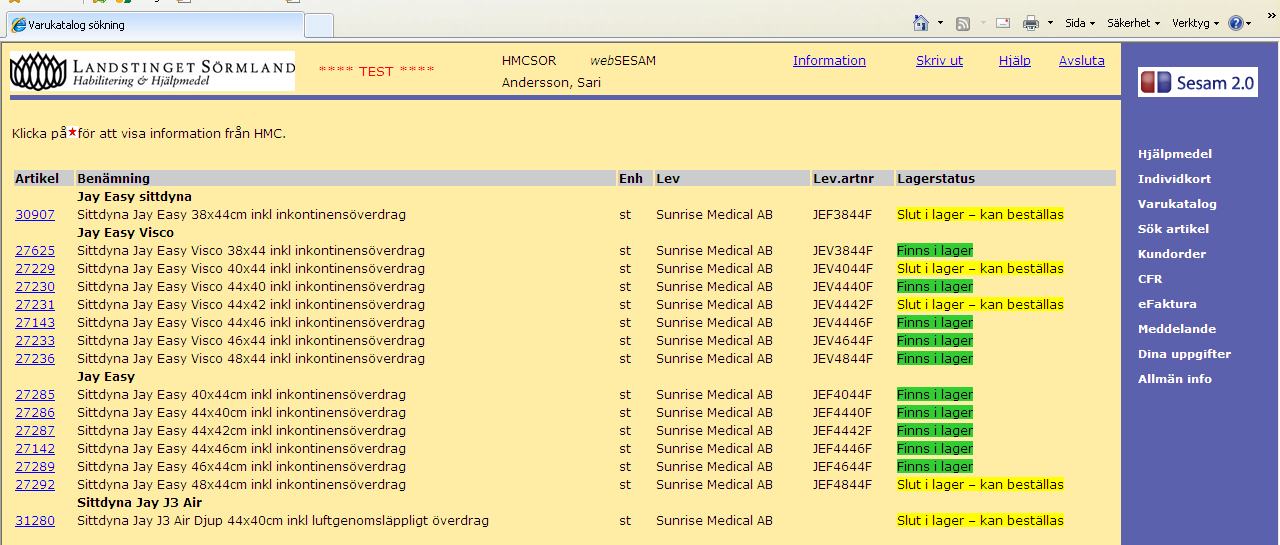
Task: Open eFaktura in the side menu
Action: click(1167, 304)
